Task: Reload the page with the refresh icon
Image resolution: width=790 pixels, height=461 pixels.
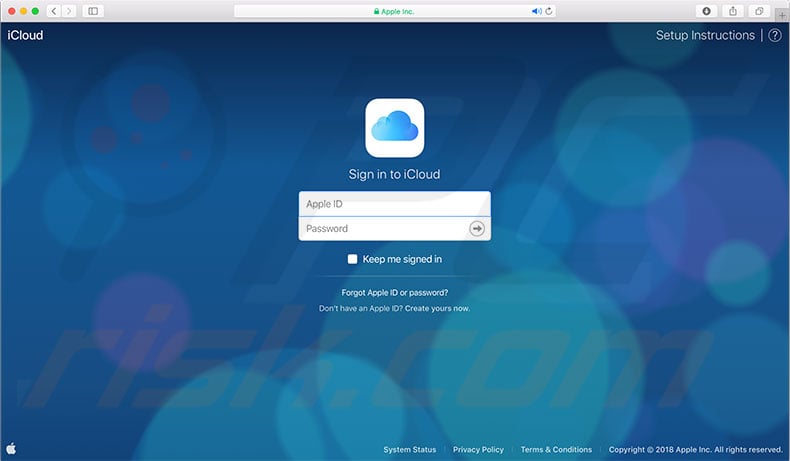Action: click(549, 11)
